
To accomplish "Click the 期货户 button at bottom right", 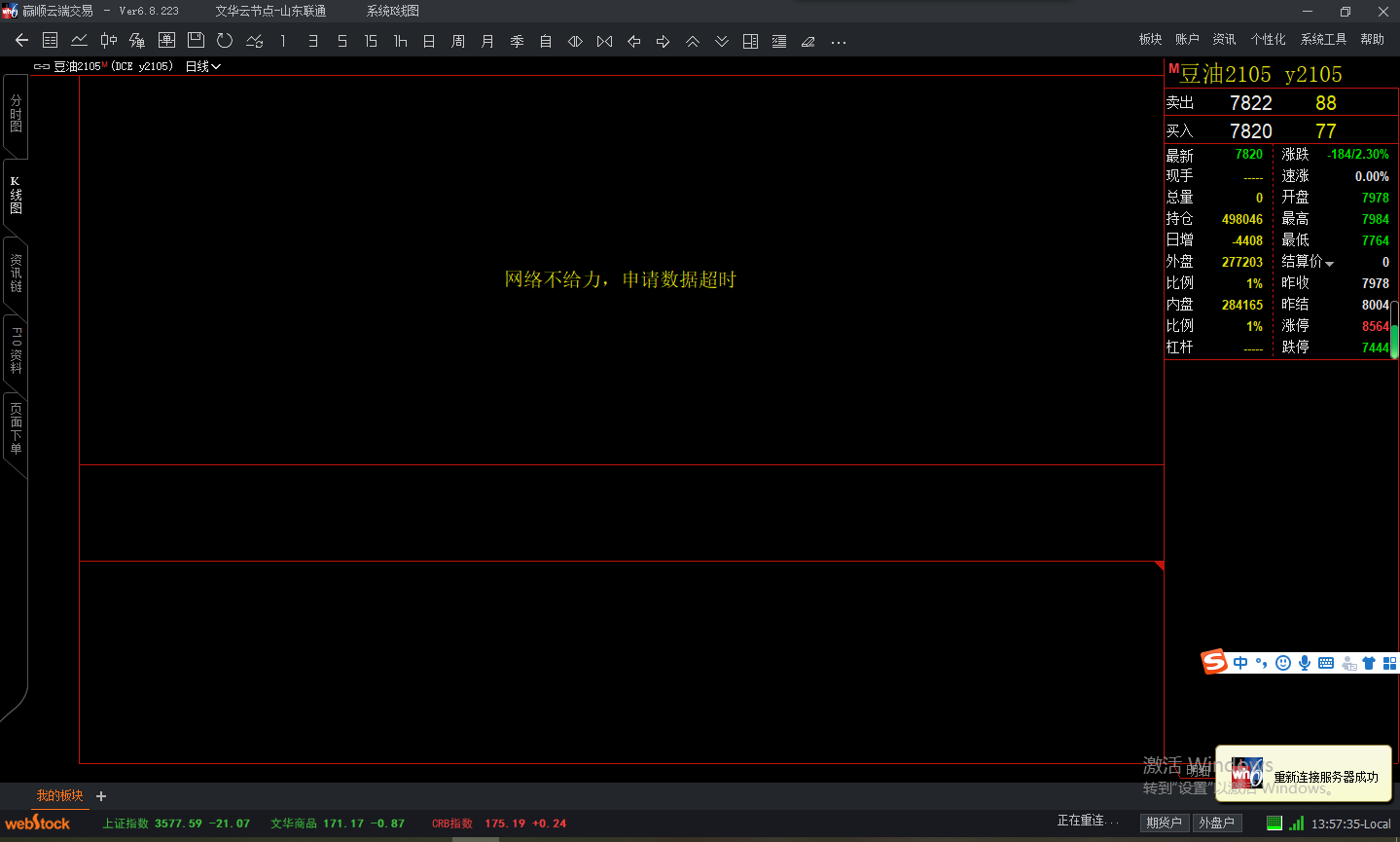I will click(1164, 823).
